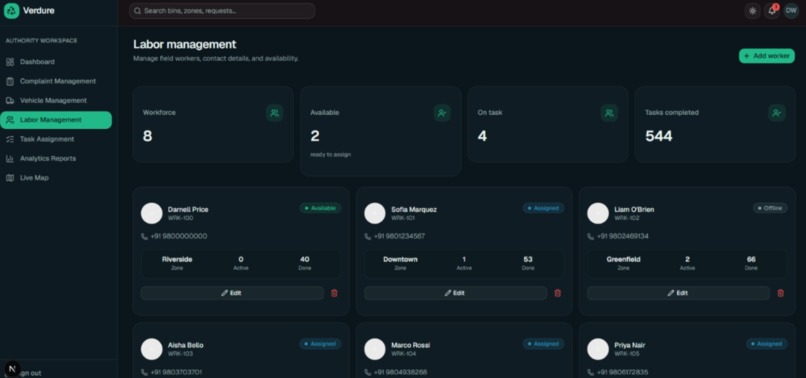Click the Available card user-check icon
Viewport: 806px width, 378px height.
coord(442,113)
